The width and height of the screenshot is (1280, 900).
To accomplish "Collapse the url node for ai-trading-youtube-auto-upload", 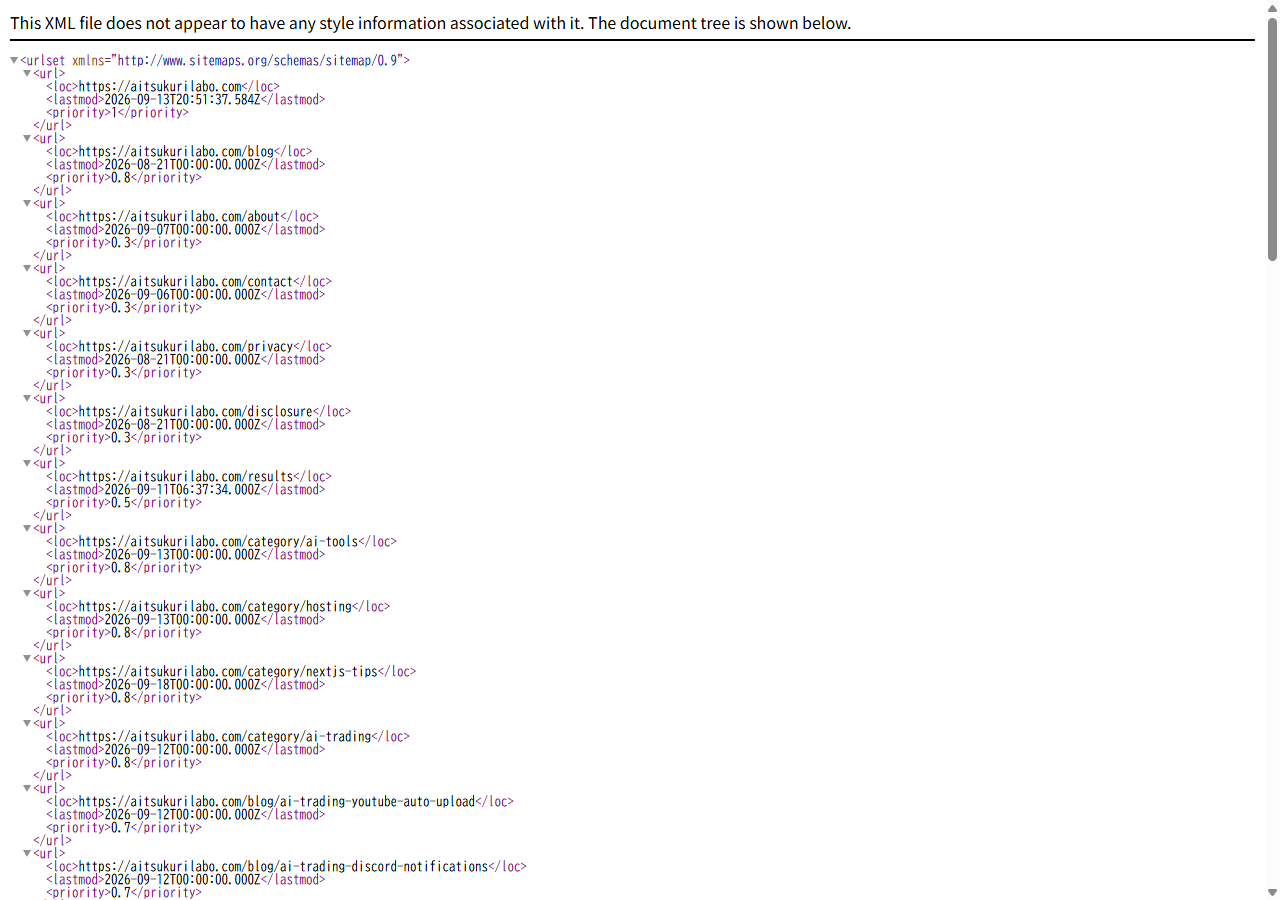I will point(27,789).
